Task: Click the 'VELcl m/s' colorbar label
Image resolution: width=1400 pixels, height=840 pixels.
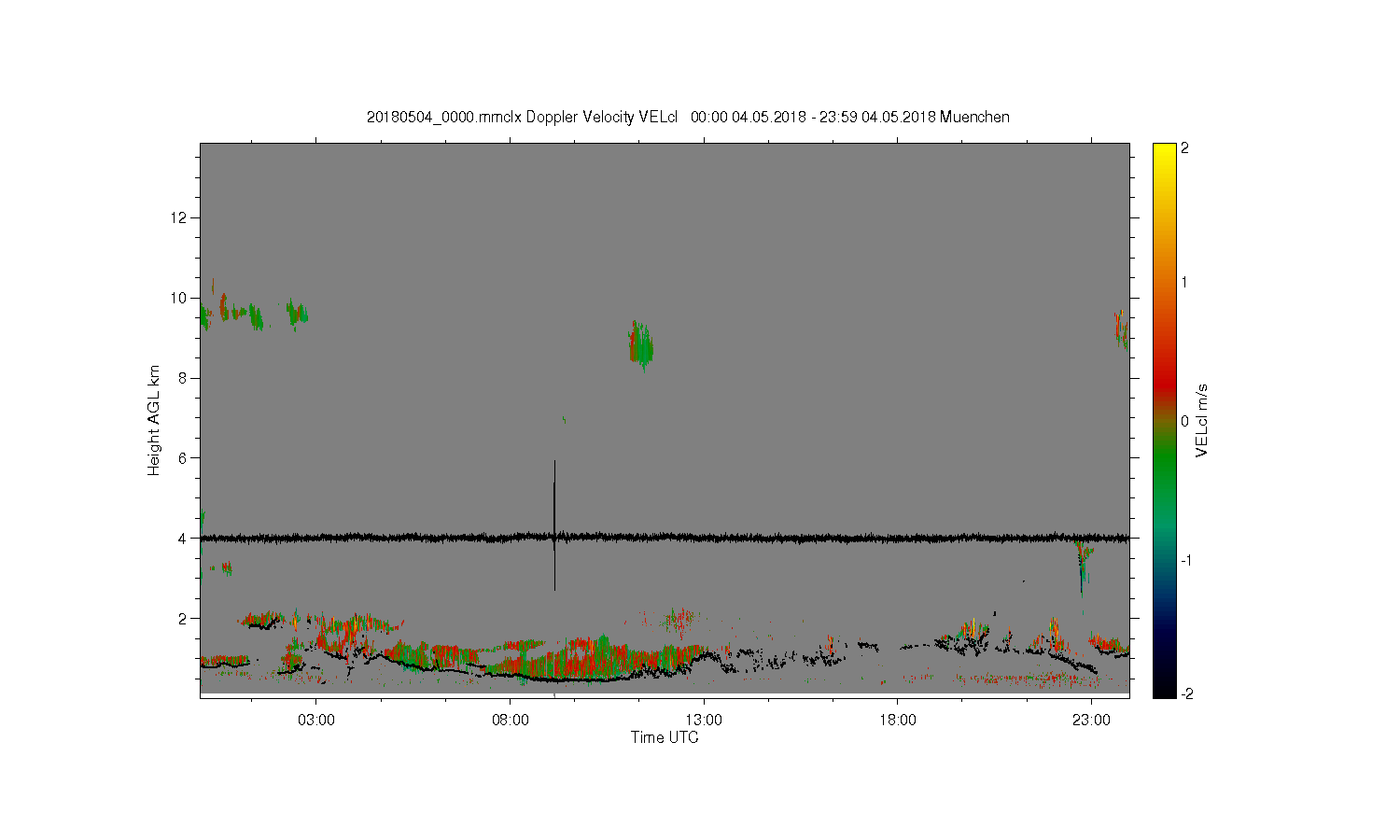Action: point(1202,420)
